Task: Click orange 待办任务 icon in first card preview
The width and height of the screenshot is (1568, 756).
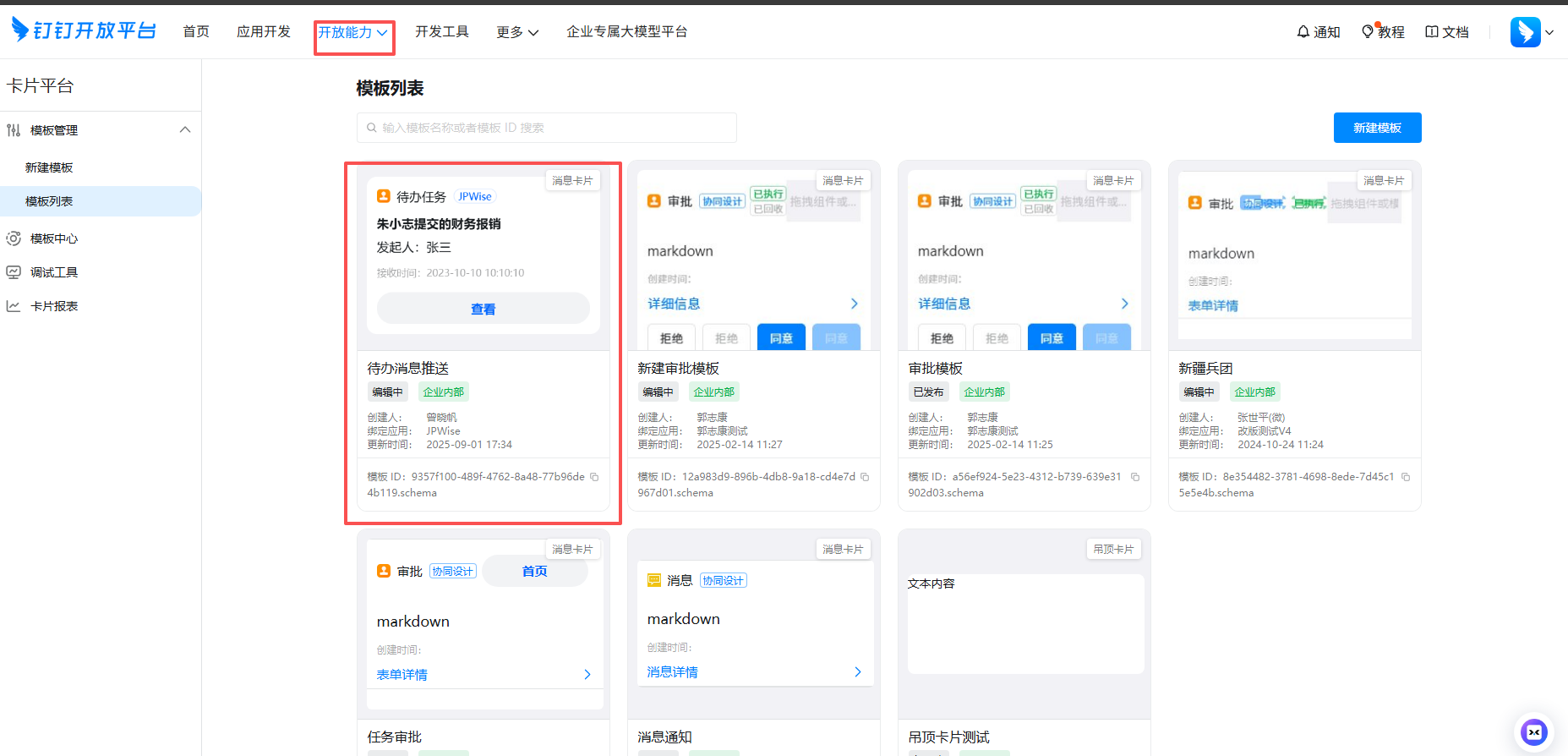Action: coord(384,196)
